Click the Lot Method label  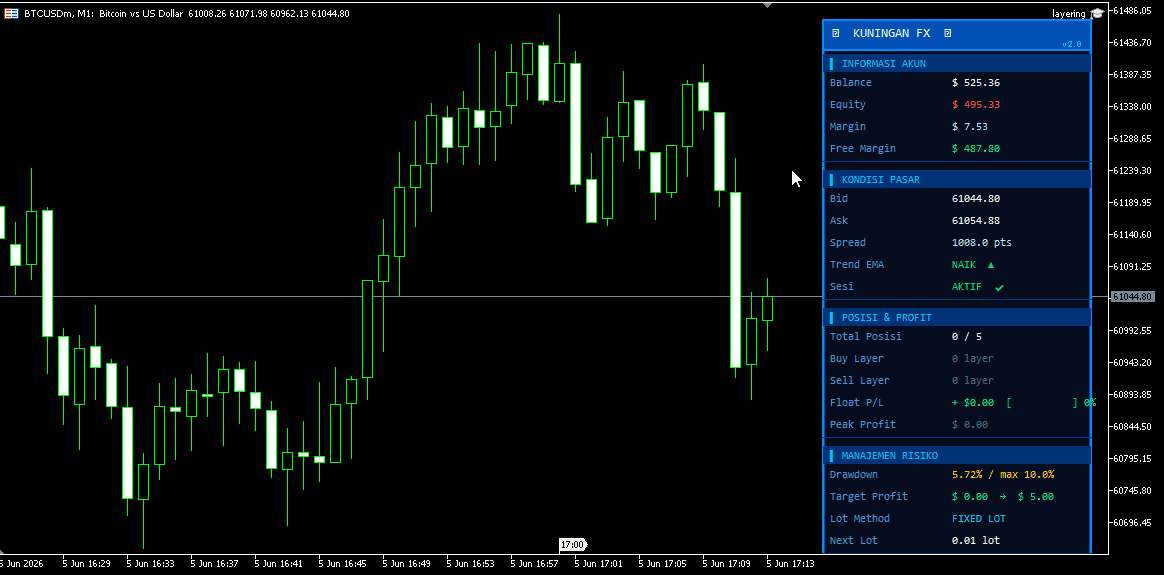[x=860, y=519]
